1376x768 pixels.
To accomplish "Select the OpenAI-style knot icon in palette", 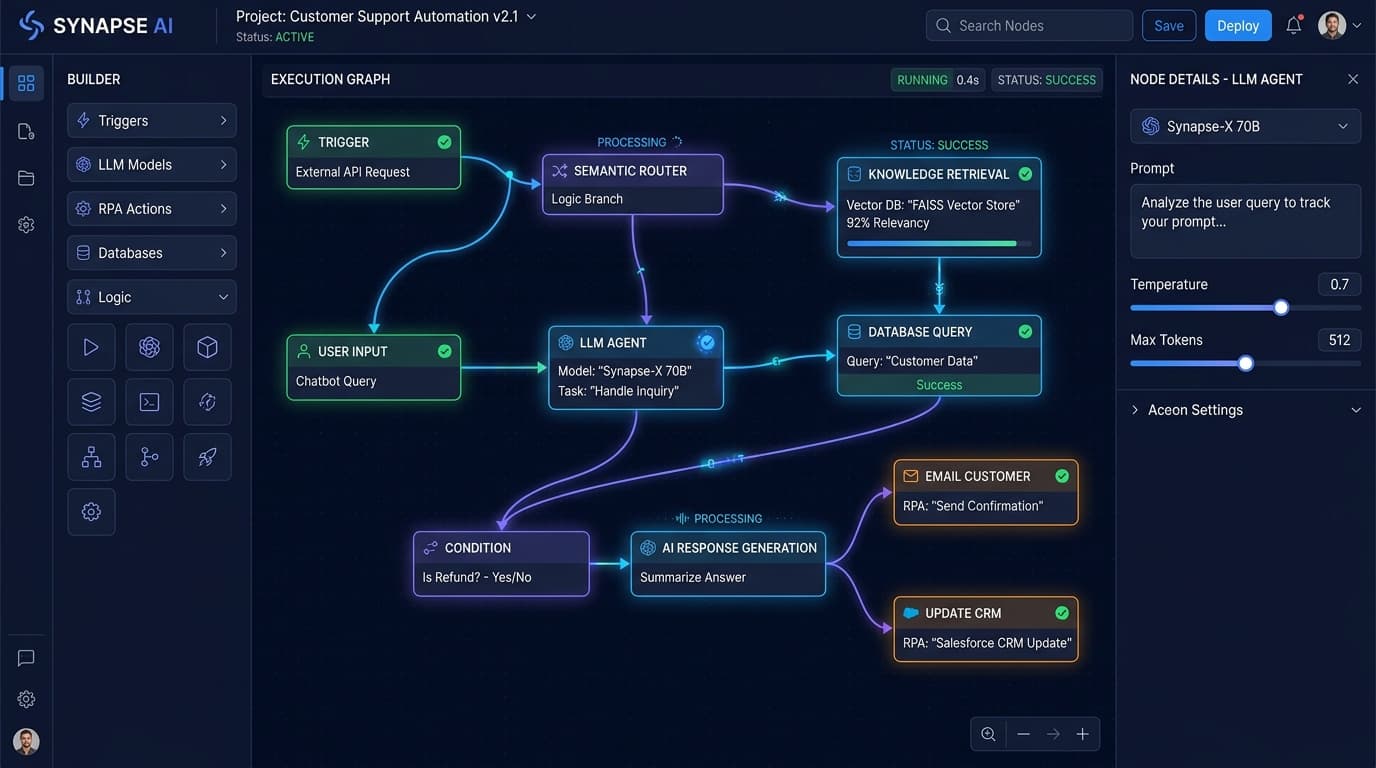I will coord(149,347).
